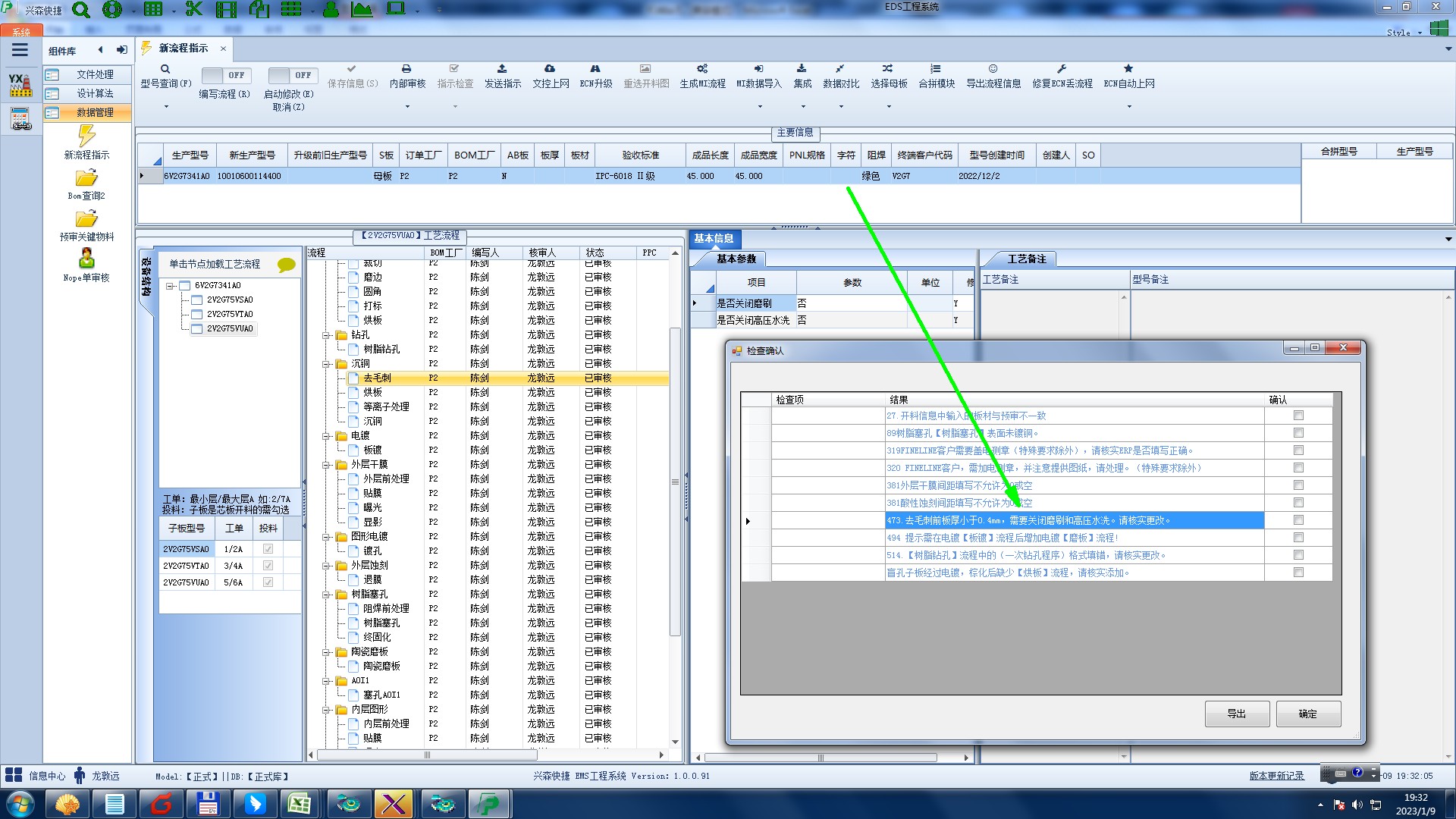Click 修复ECN丢流程 wrench icon
1456x819 pixels.
(1062, 69)
